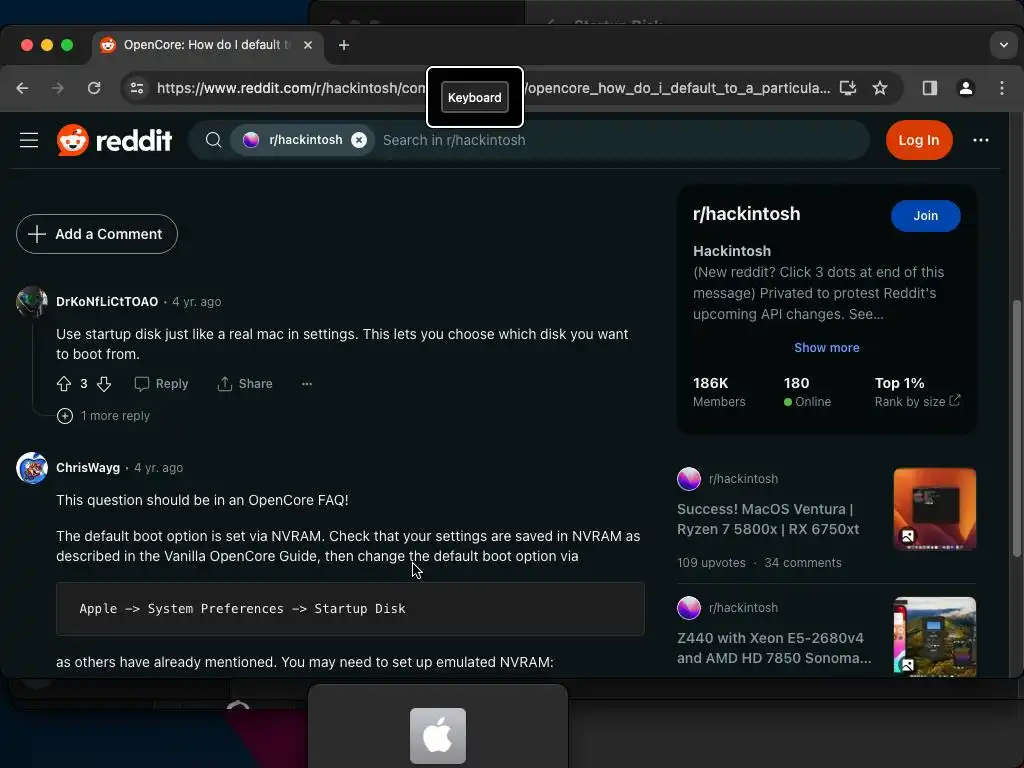1024x768 pixels.
Task: Remove the r/hackintosh search filter
Action: (x=359, y=140)
